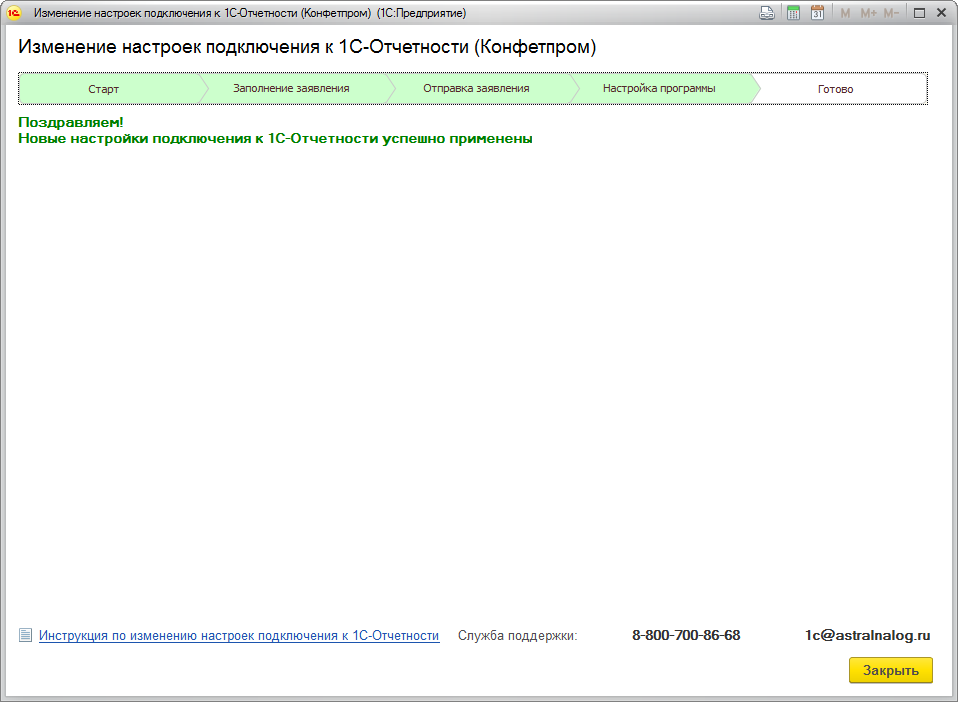Click the document icon beside the instruction link
The height and width of the screenshot is (702, 958).
(x=25, y=635)
